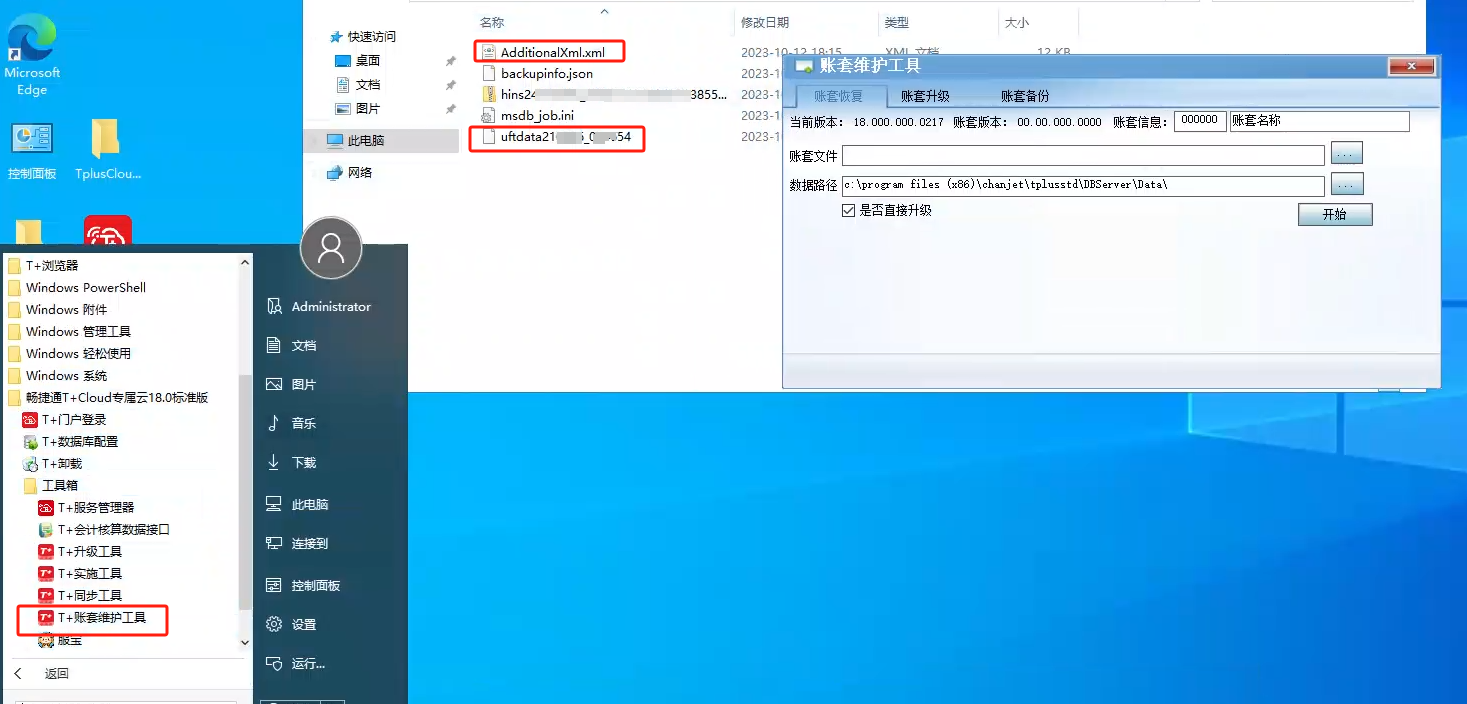Switch to 账套备份 tab

pos(1025,96)
